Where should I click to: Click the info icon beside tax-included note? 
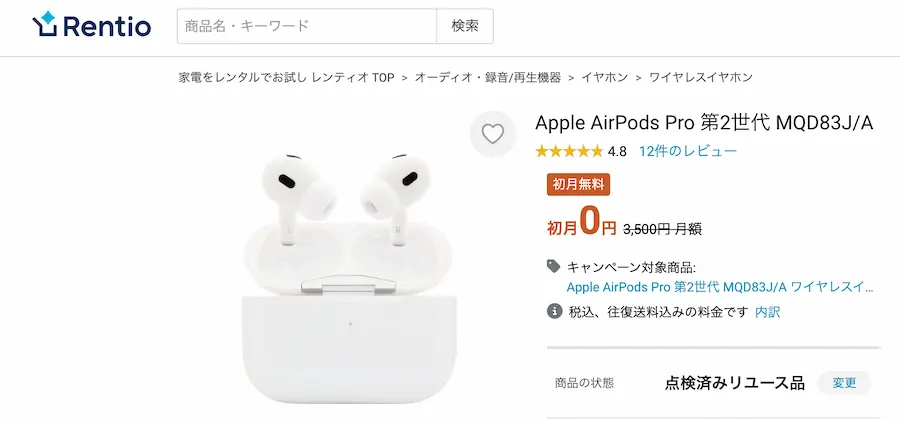(554, 312)
